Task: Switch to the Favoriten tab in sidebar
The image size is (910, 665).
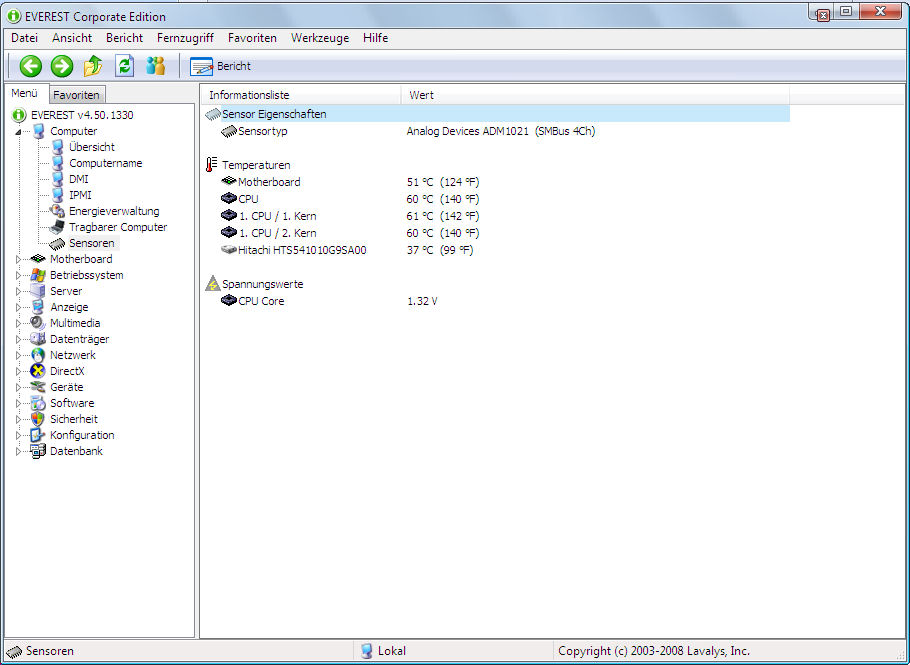Action: pyautogui.click(x=76, y=95)
